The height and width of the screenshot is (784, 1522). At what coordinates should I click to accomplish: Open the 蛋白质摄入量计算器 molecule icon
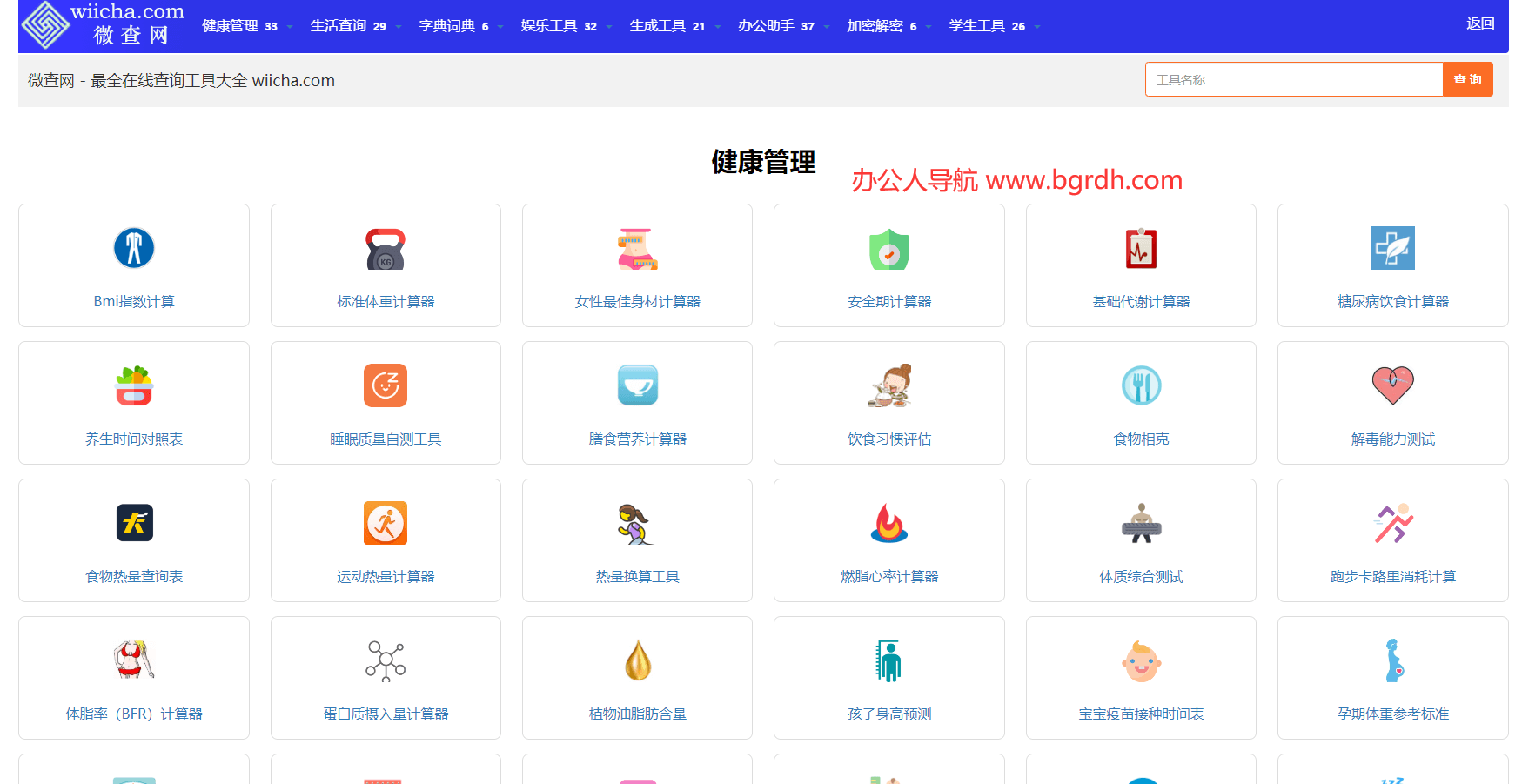(x=386, y=661)
